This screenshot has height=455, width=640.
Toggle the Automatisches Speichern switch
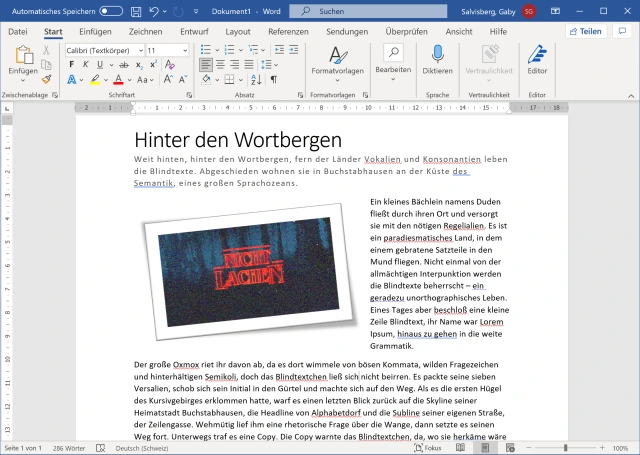[111, 11]
